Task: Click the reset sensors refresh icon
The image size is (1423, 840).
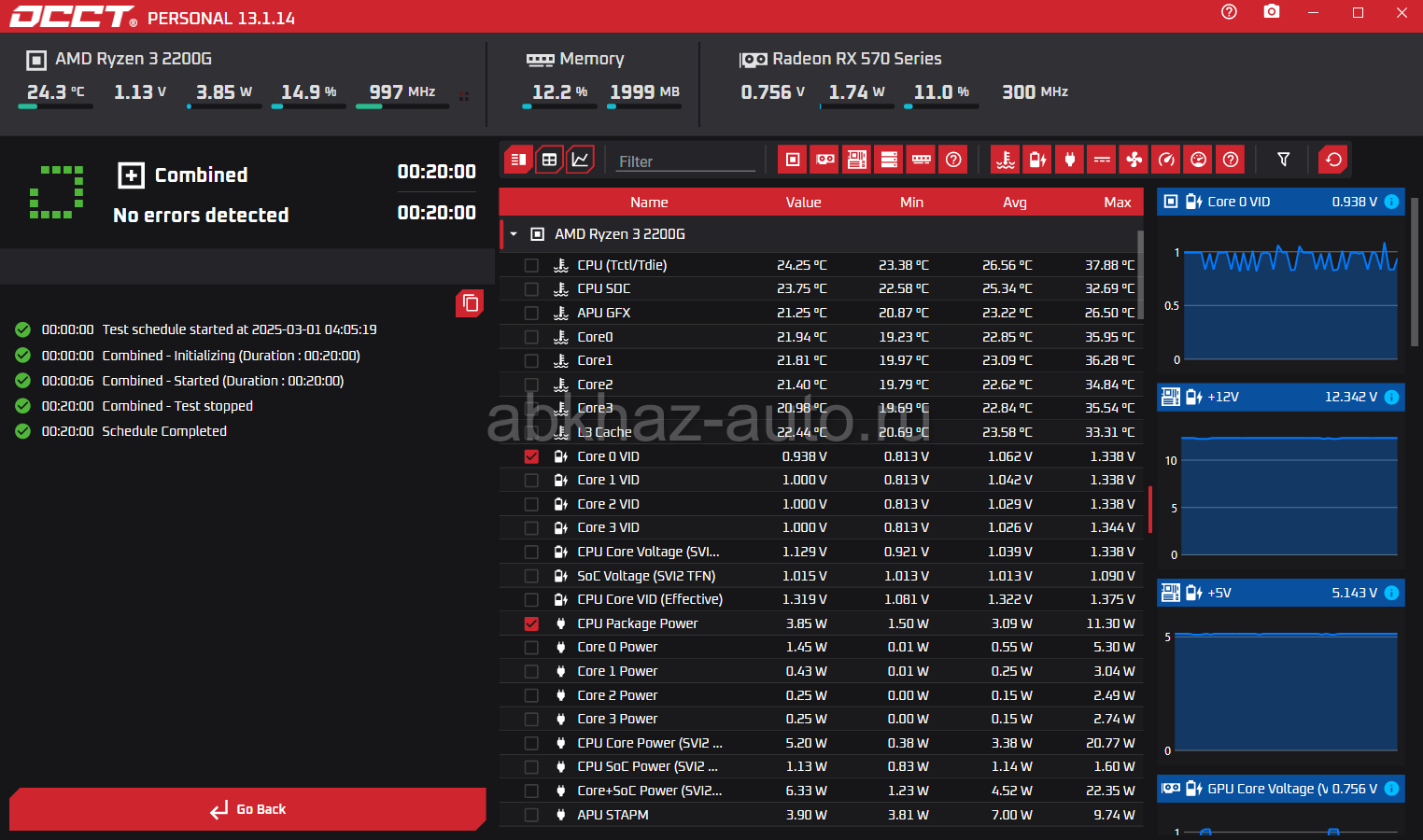Action: 1333,160
